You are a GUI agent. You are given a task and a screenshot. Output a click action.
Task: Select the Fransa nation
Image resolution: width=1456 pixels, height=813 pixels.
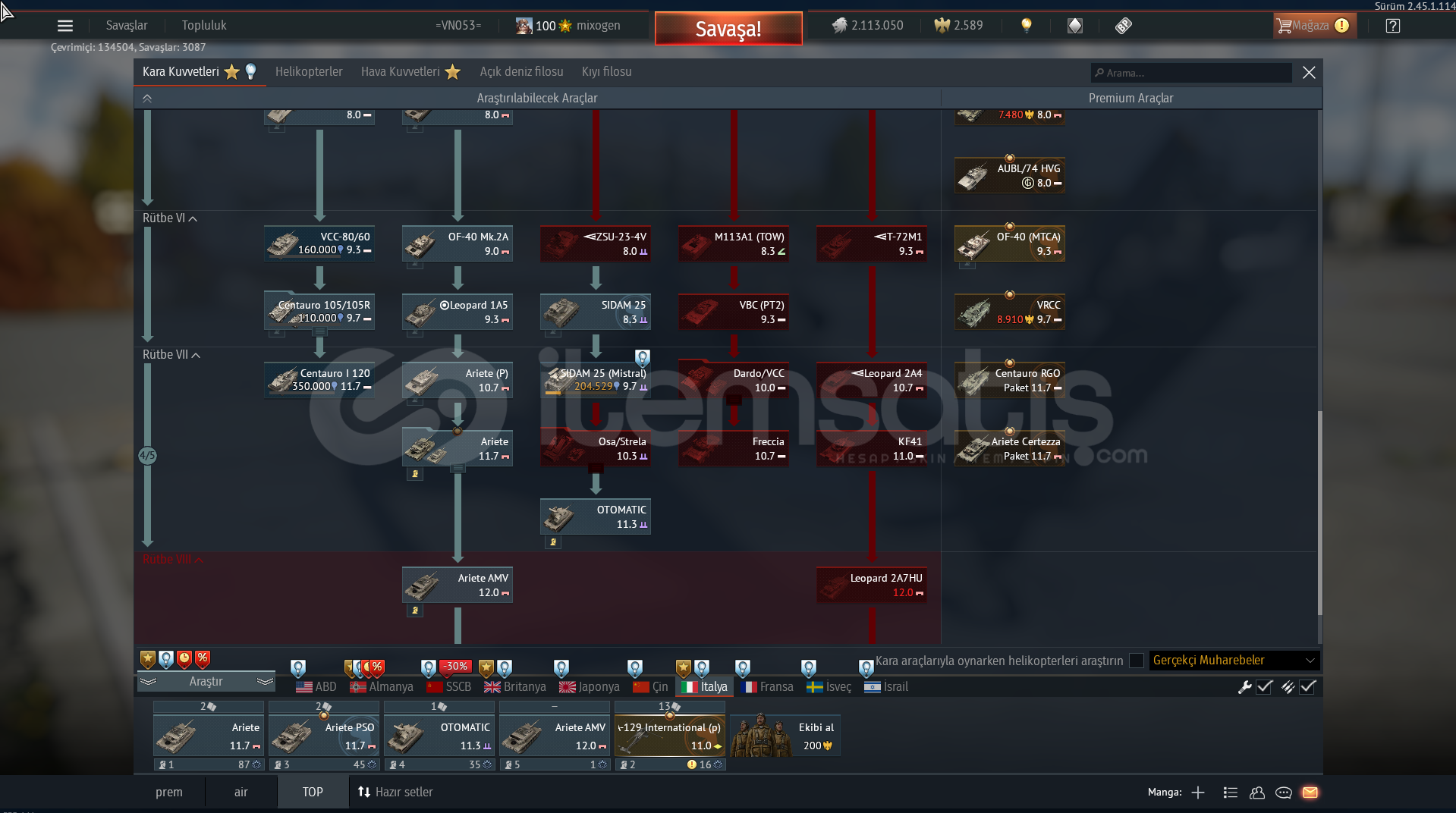pyautogui.click(x=767, y=687)
